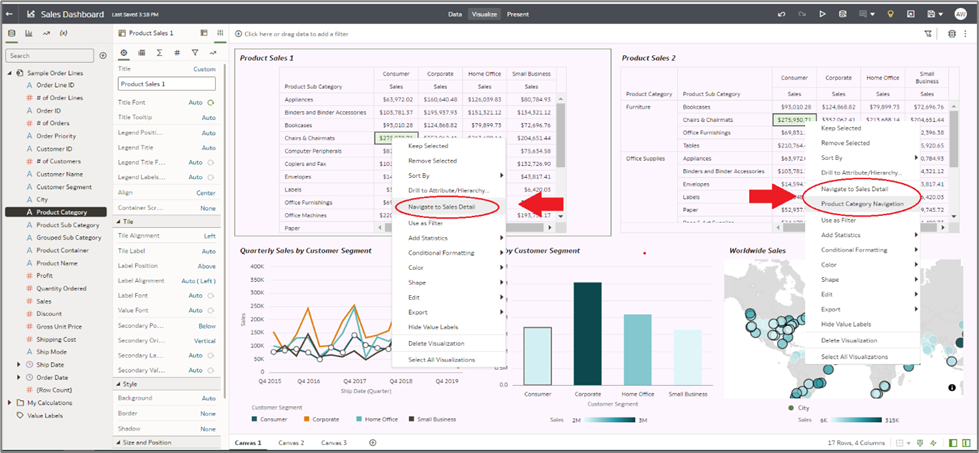Toggle the Legend Title Font circle
979x453 pixels.
tap(210, 162)
